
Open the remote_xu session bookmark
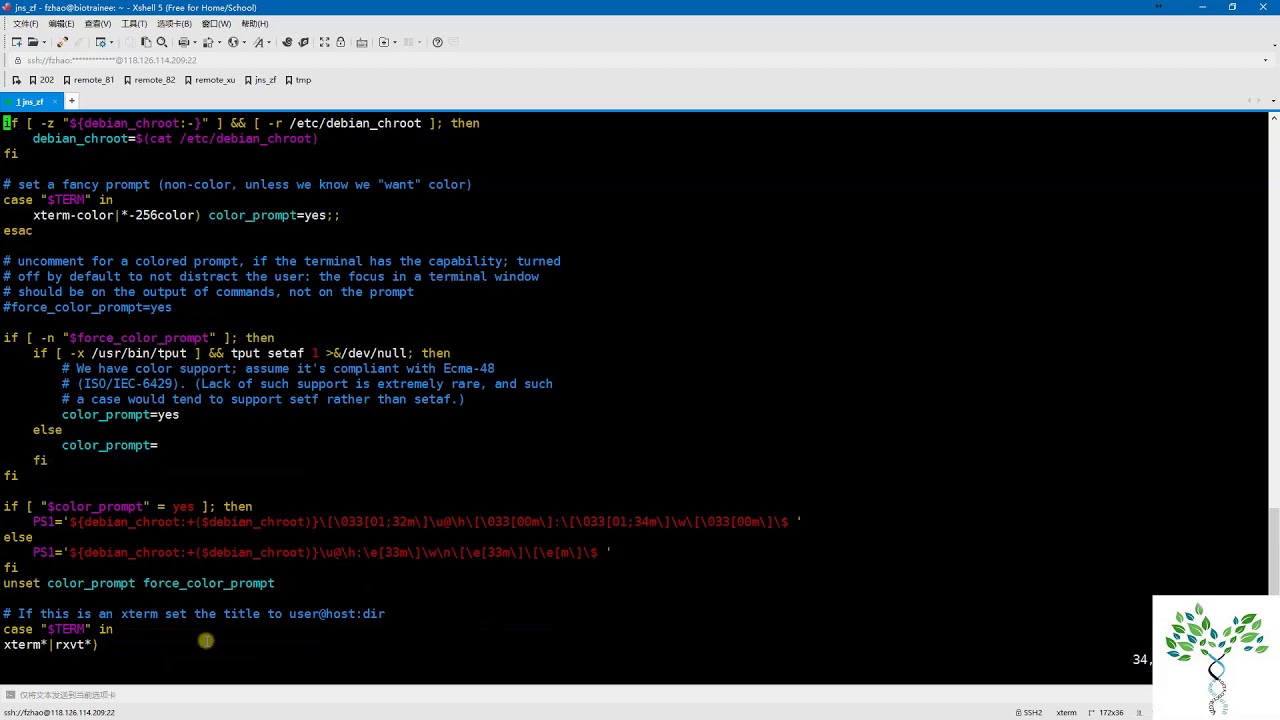pyautogui.click(x=209, y=80)
